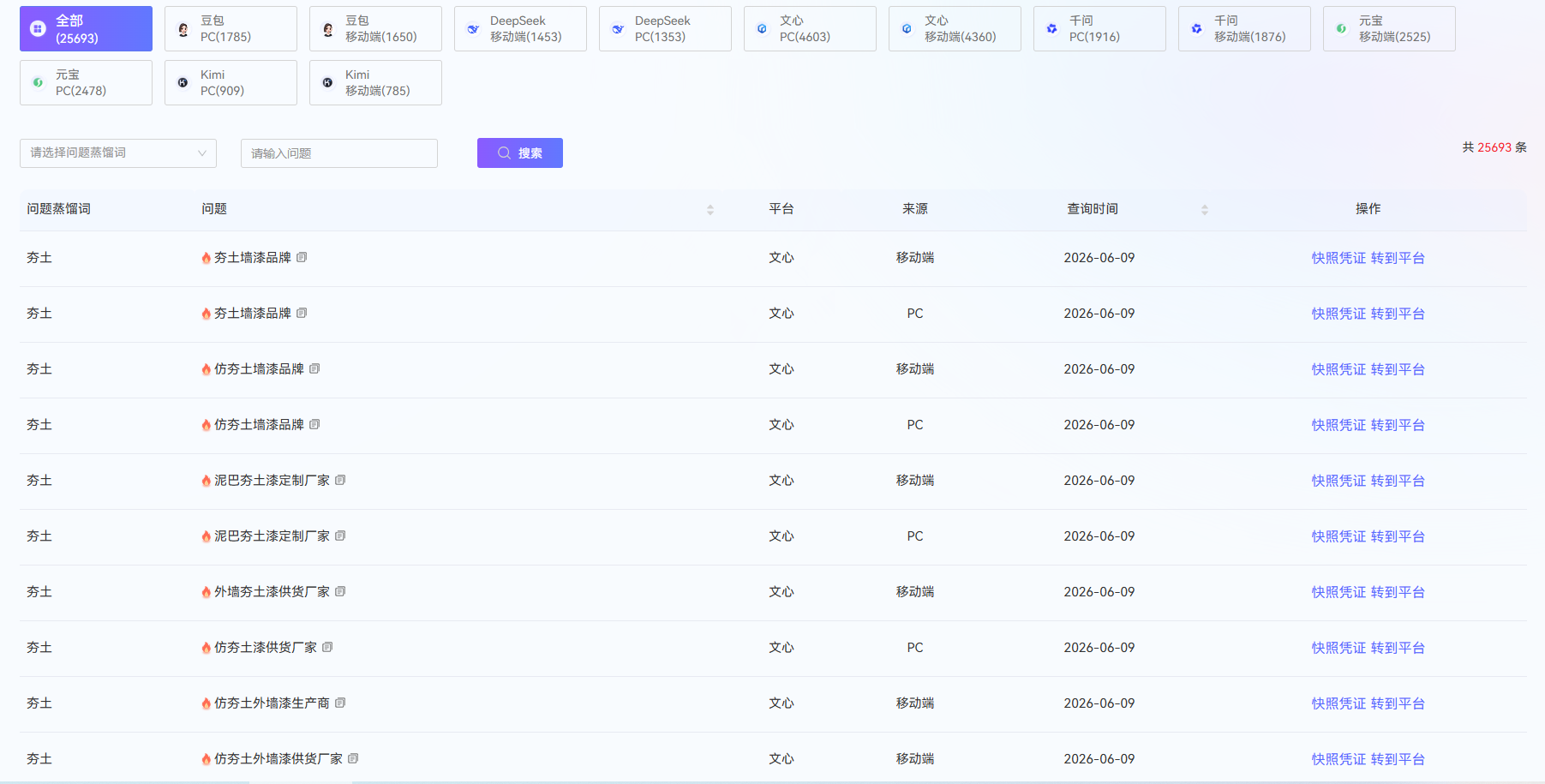Copy question 夯土墙漆品牌 in first row
This screenshot has width=1545, height=784.
click(x=302, y=257)
